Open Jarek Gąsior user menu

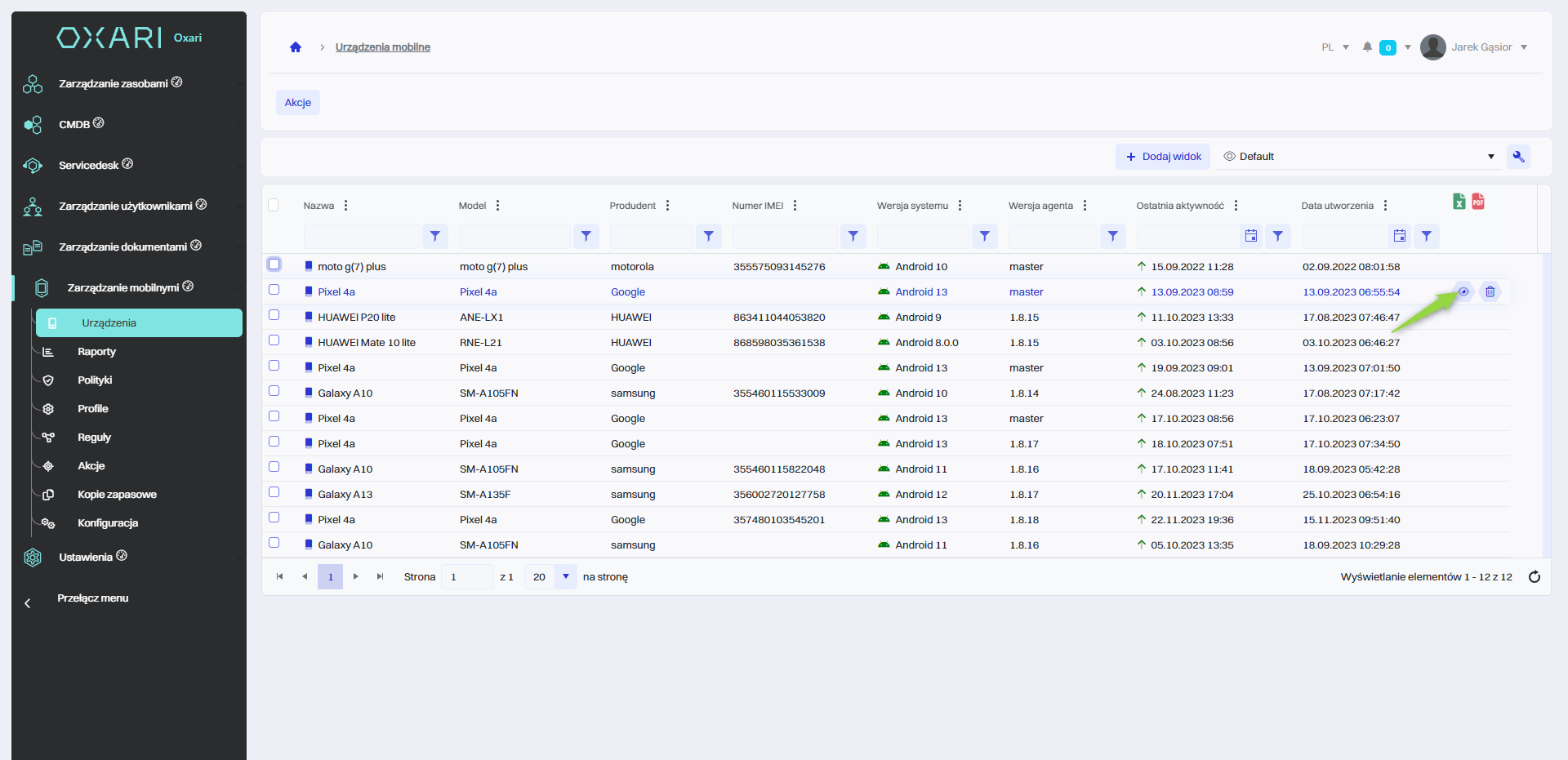(x=1481, y=47)
